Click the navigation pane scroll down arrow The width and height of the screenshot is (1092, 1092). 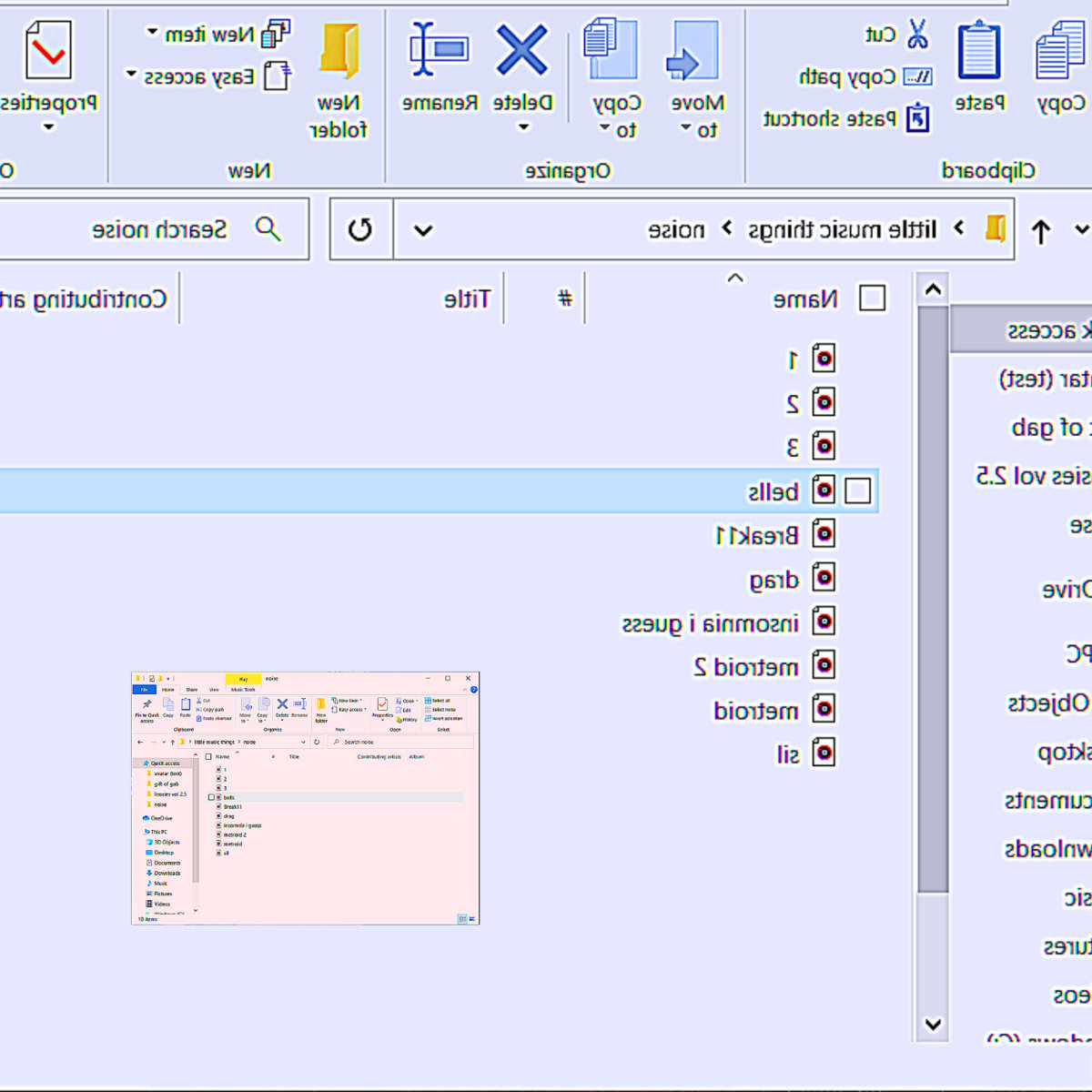coord(933,1024)
